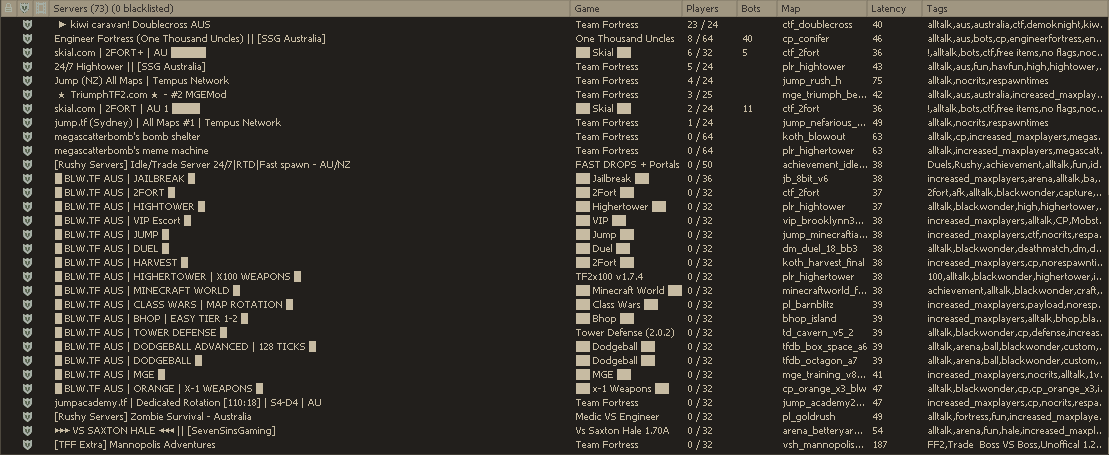1109x455 pixels.
Task: Click VAC shield on Jump (NZ) All Maps row
Action: [27, 81]
